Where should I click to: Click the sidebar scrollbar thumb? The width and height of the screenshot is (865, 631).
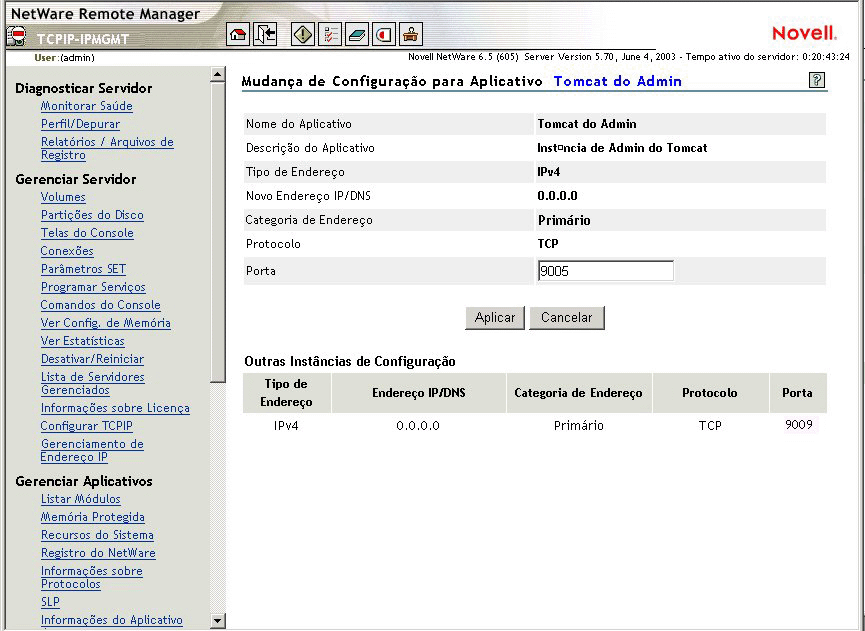tap(218, 232)
